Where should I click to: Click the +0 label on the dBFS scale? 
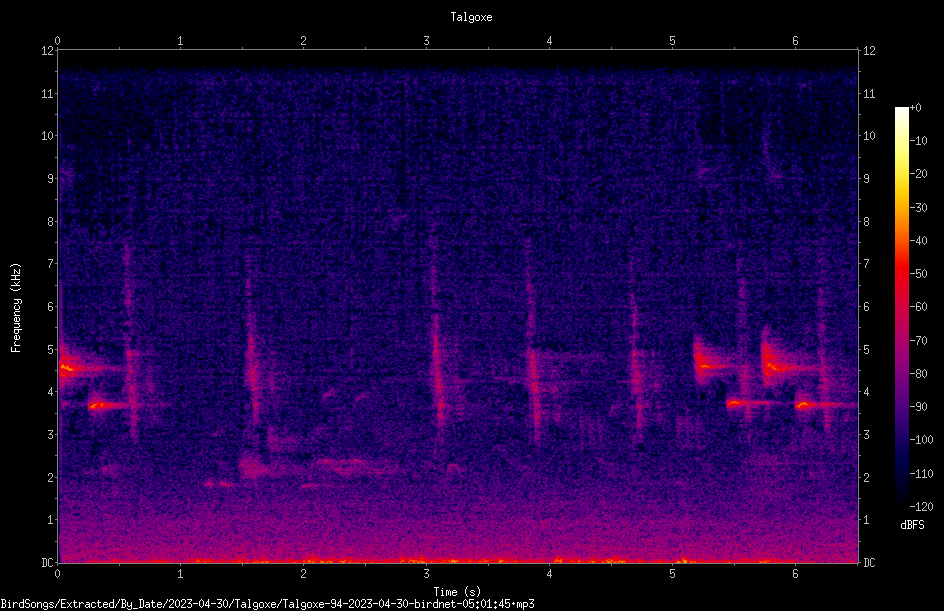click(915, 108)
